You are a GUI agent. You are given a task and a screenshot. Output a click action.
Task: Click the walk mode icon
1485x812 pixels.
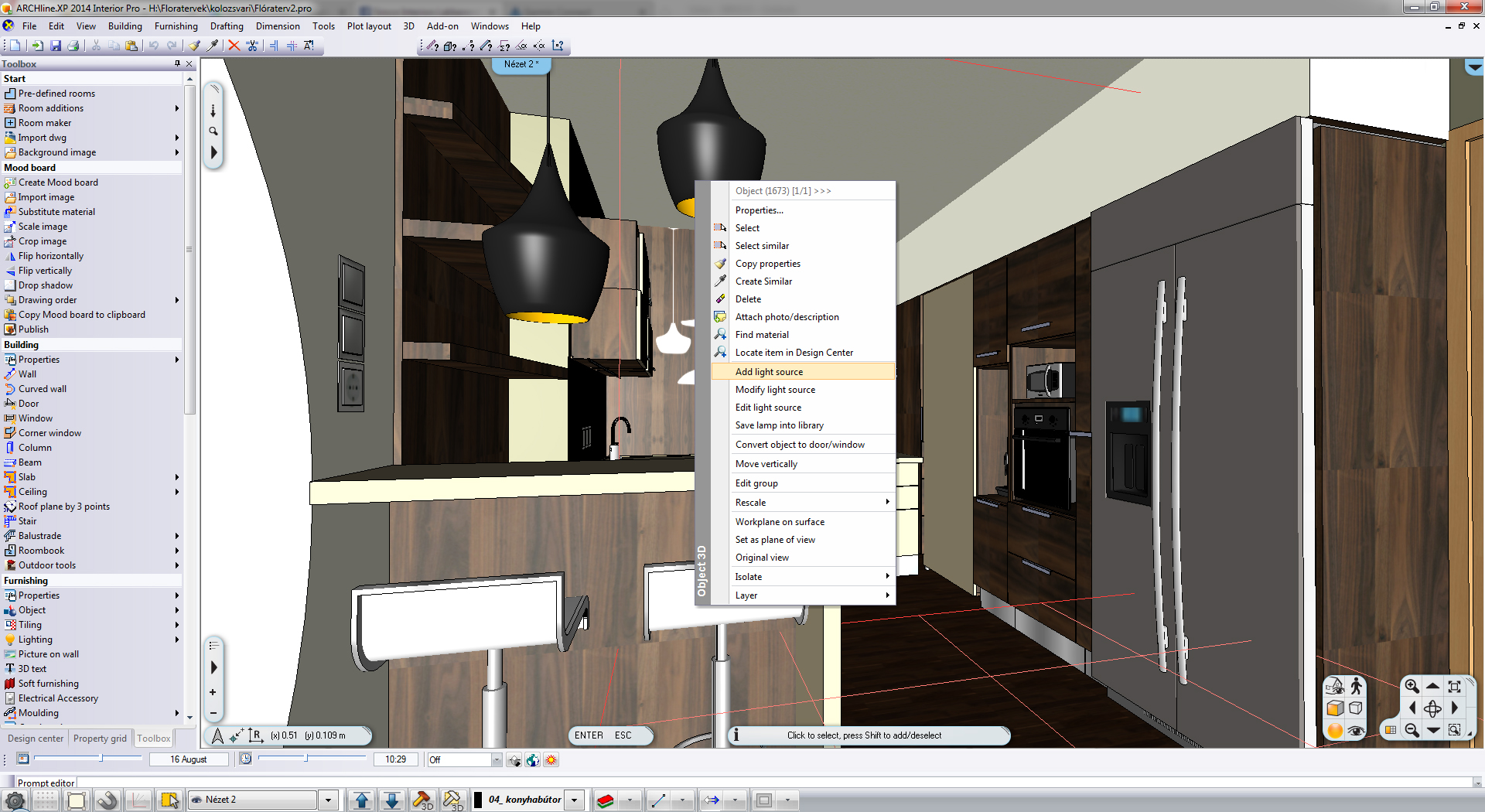point(1356,686)
